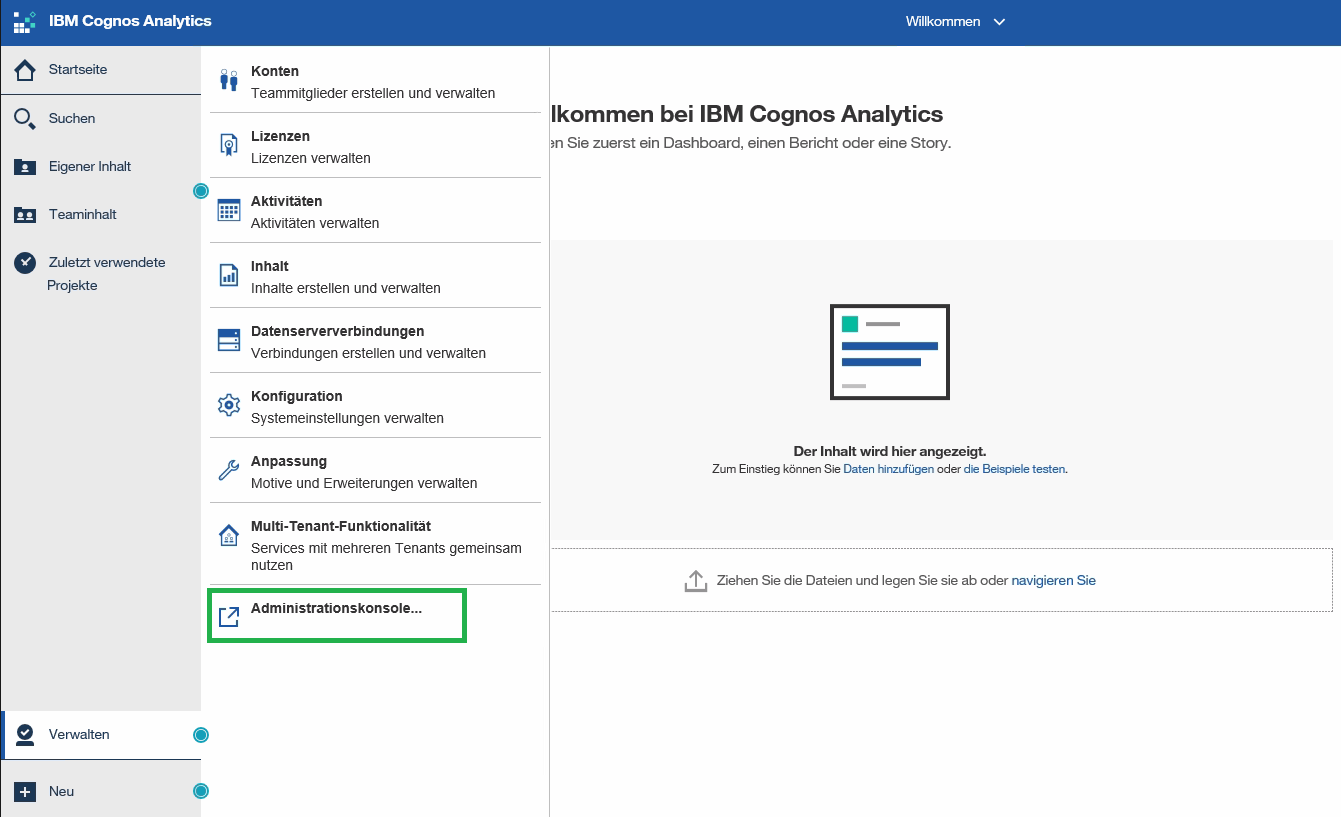Open the Administrationskonsole link

point(336,608)
